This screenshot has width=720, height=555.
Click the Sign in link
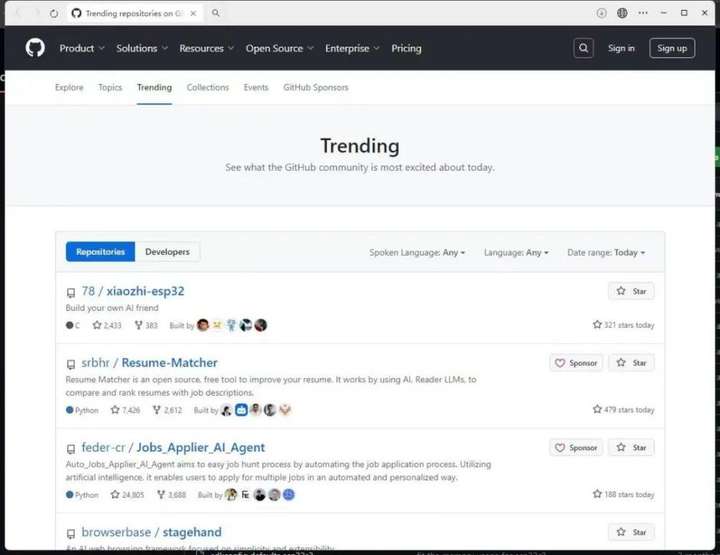(x=621, y=48)
